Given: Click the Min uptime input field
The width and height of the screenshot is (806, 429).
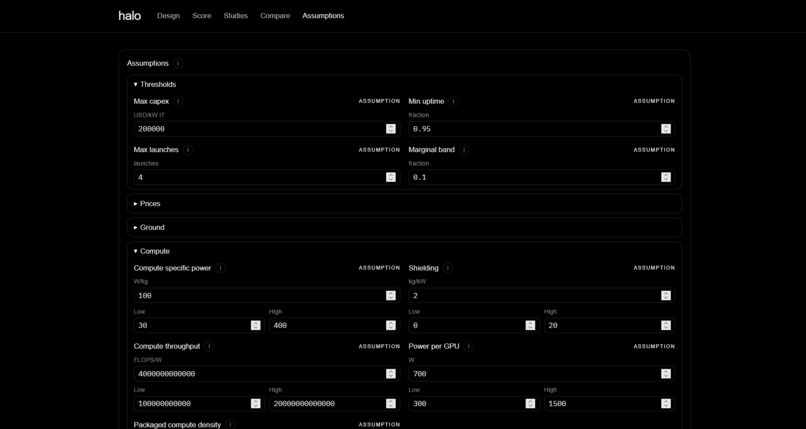Looking at the screenshot, I should [542, 129].
